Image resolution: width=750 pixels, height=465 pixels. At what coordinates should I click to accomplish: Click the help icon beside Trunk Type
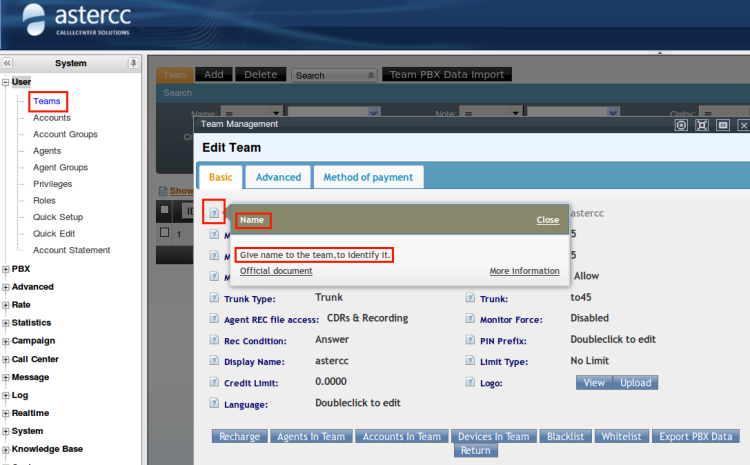coord(215,298)
